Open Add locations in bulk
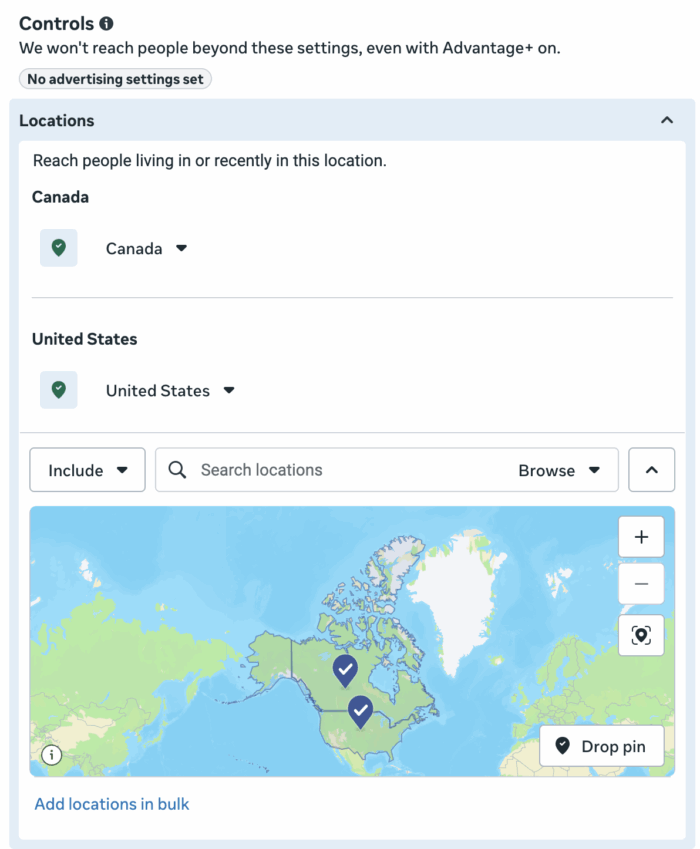 tap(111, 803)
